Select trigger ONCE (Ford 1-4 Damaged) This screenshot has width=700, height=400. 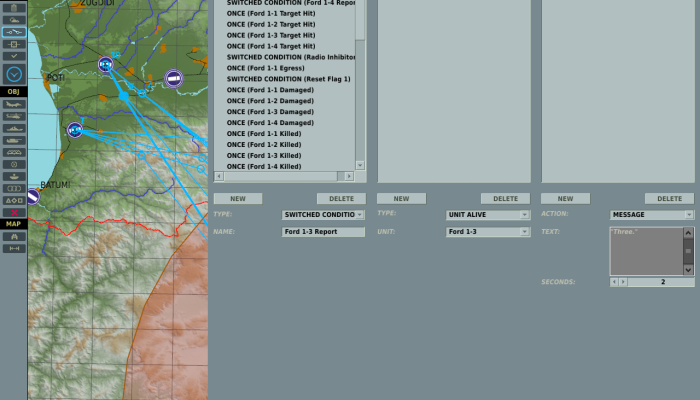tap(270, 123)
